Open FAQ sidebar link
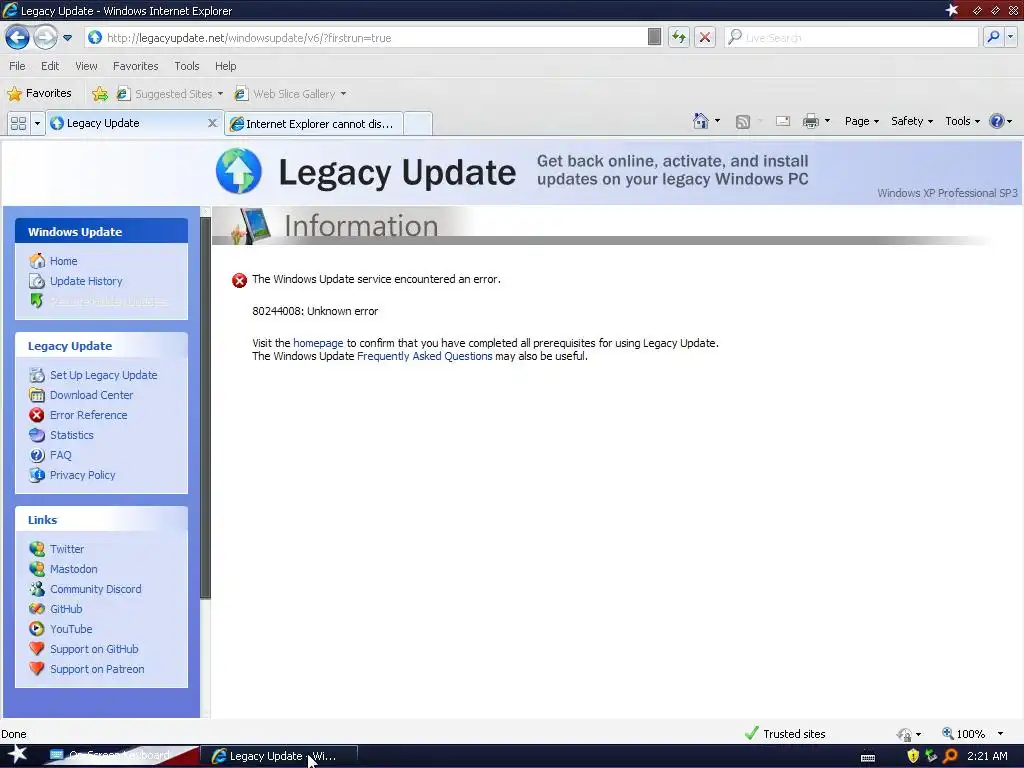Screen dimensions: 1024x768 click(60, 455)
